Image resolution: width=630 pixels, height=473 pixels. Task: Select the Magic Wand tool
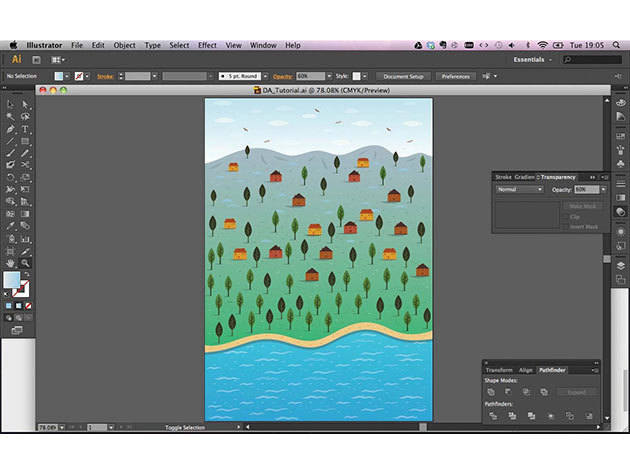click(10, 117)
